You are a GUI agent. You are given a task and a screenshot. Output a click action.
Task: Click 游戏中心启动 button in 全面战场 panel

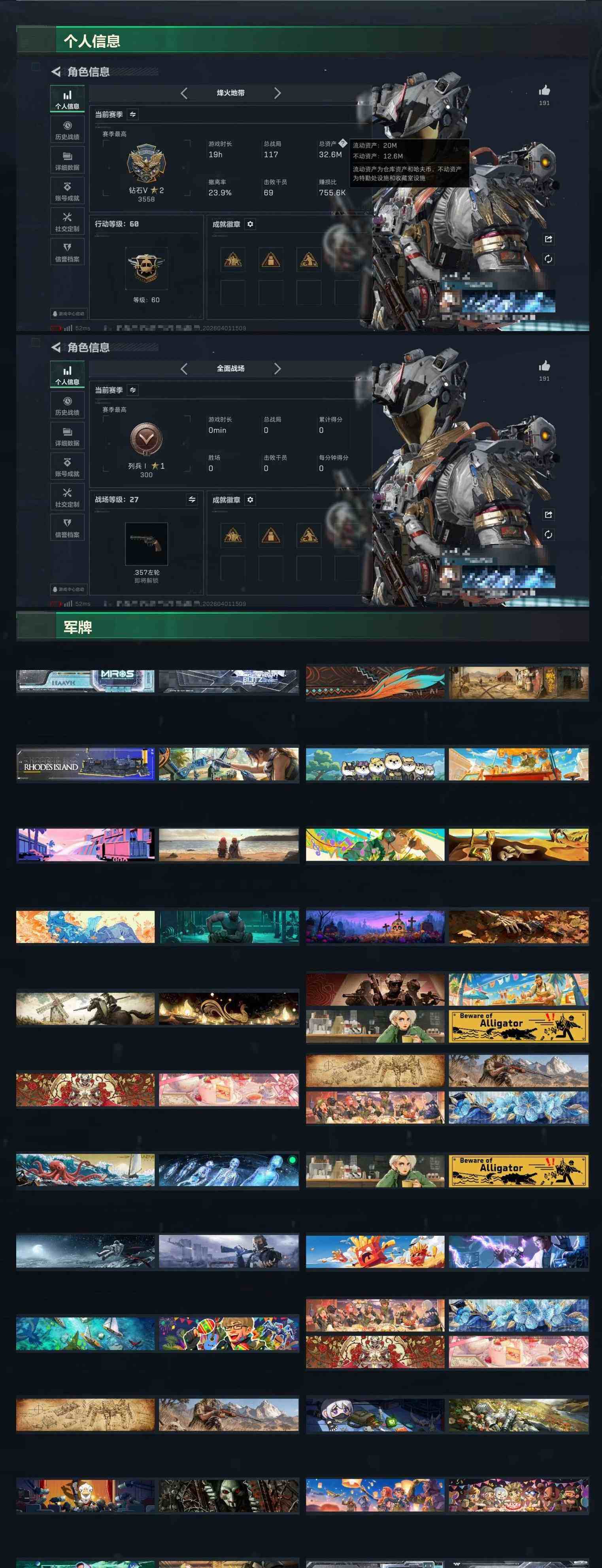point(68,589)
